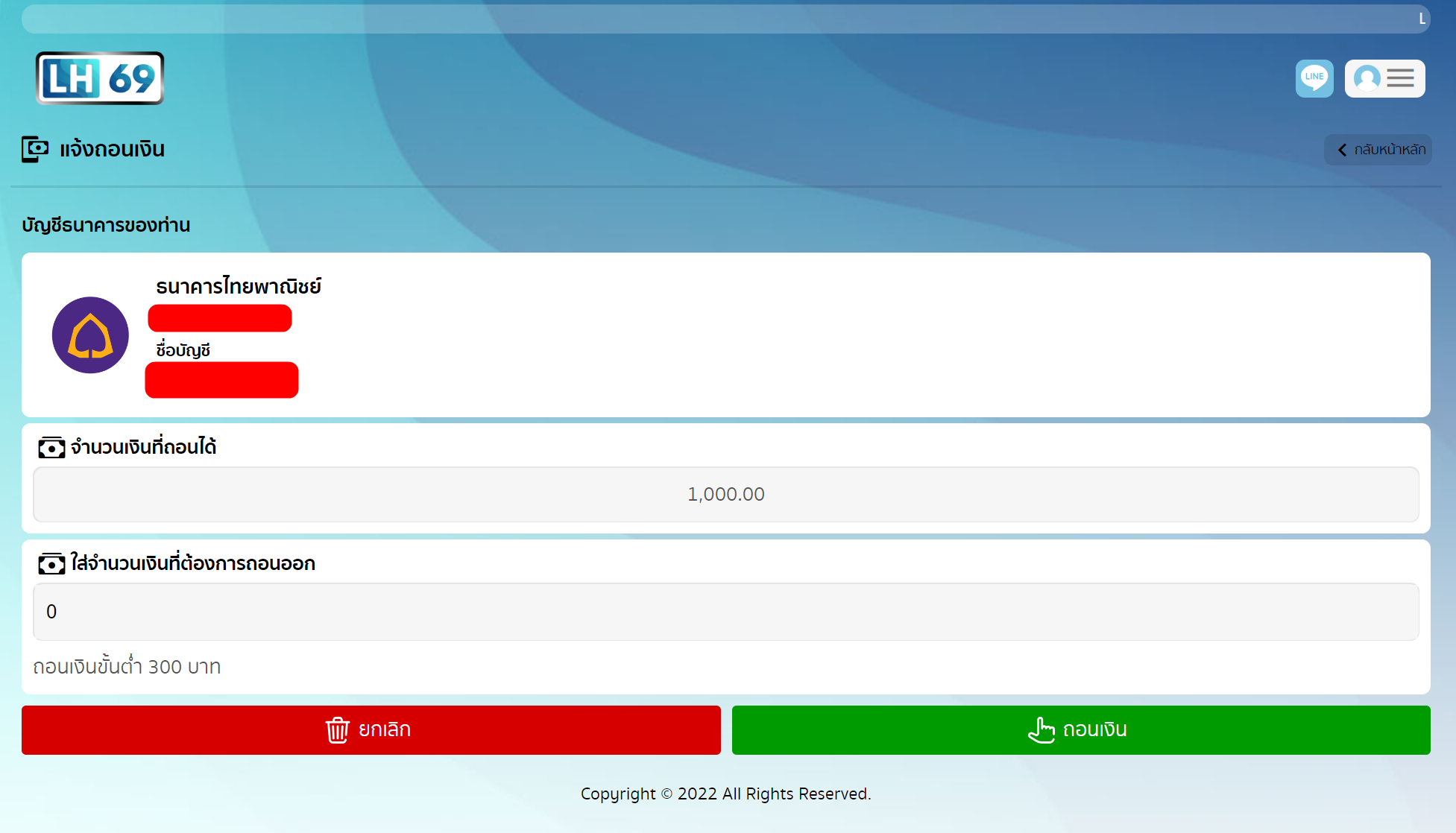Click the withdrawable amount field 1,000.00
This screenshot has width=1456, height=833.
coord(725,495)
